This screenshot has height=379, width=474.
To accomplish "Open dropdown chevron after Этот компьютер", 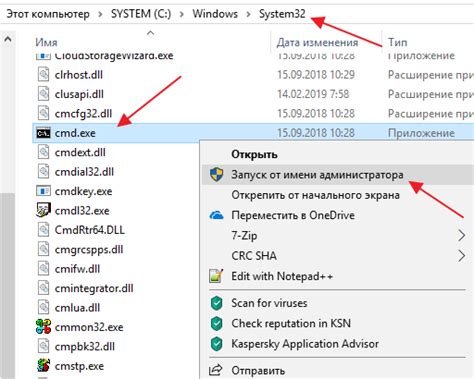I will tap(100, 14).
